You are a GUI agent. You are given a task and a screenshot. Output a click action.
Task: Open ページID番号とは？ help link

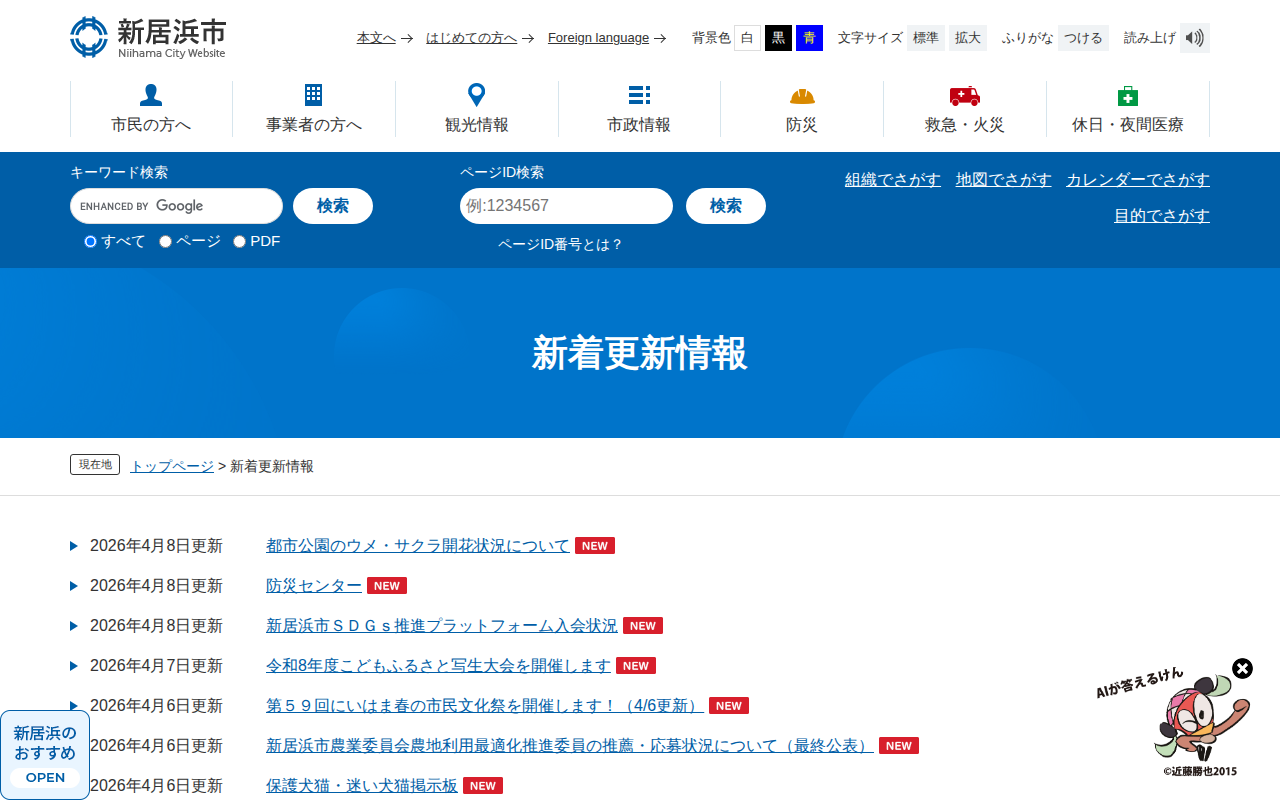click(x=560, y=244)
